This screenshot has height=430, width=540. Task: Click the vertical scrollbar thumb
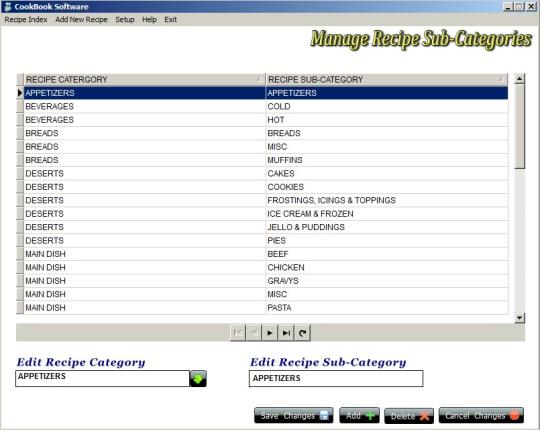click(519, 127)
